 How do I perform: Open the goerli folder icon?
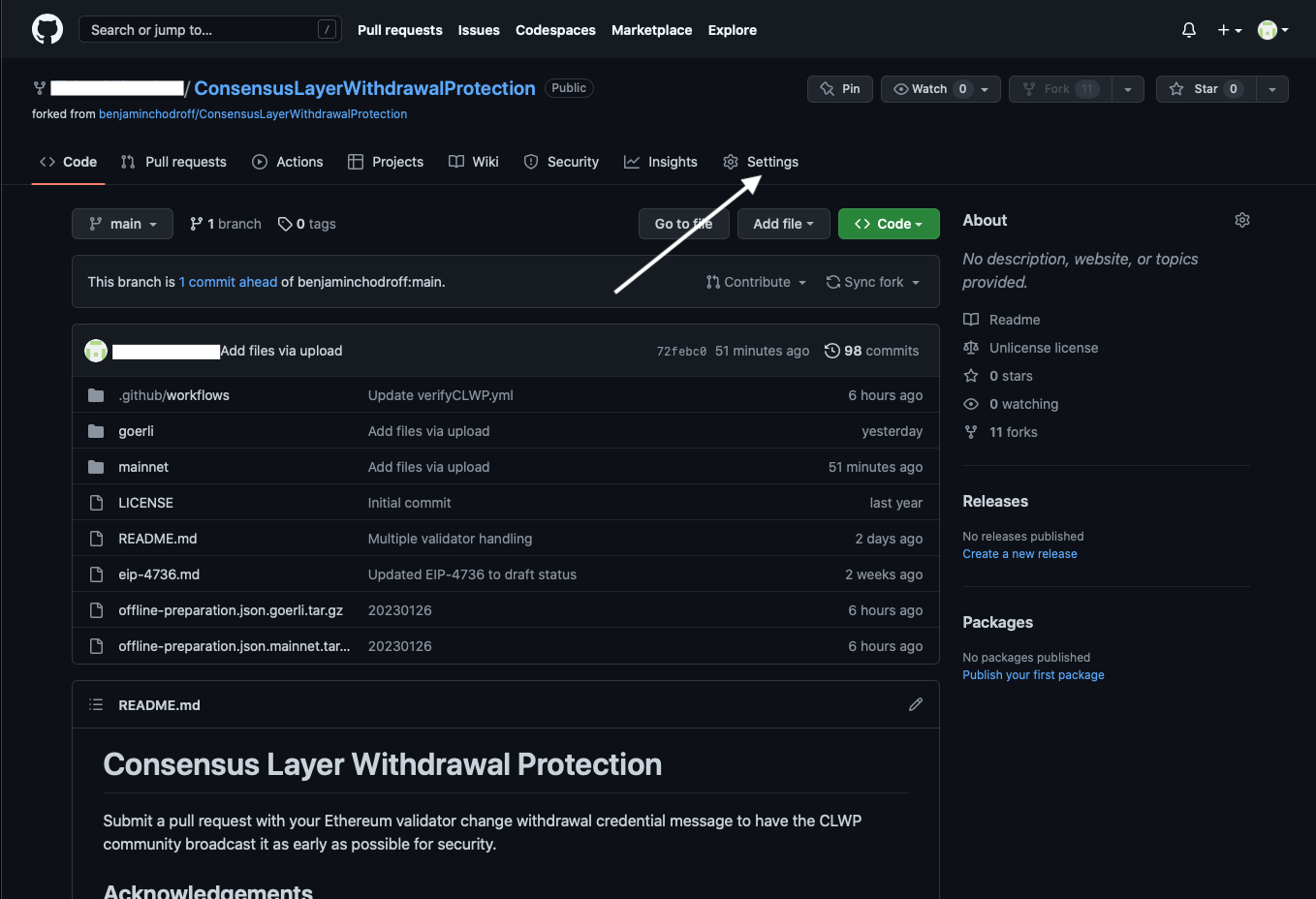[x=96, y=431]
